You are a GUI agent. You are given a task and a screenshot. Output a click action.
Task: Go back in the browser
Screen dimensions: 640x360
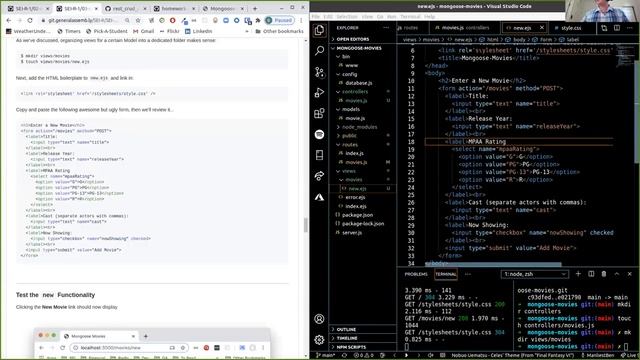9,20
